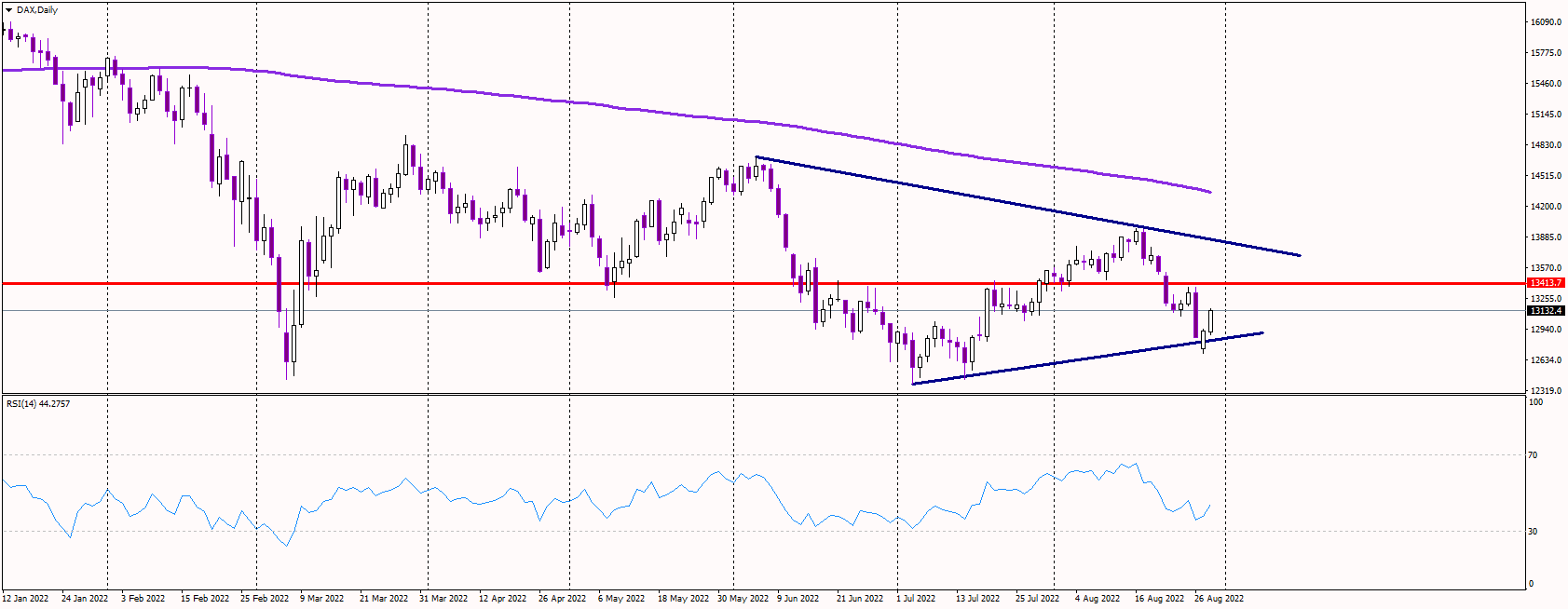Click the 13885.0 price axis label
Image resolution: width=1568 pixels, height=609 pixels.
[1546, 237]
